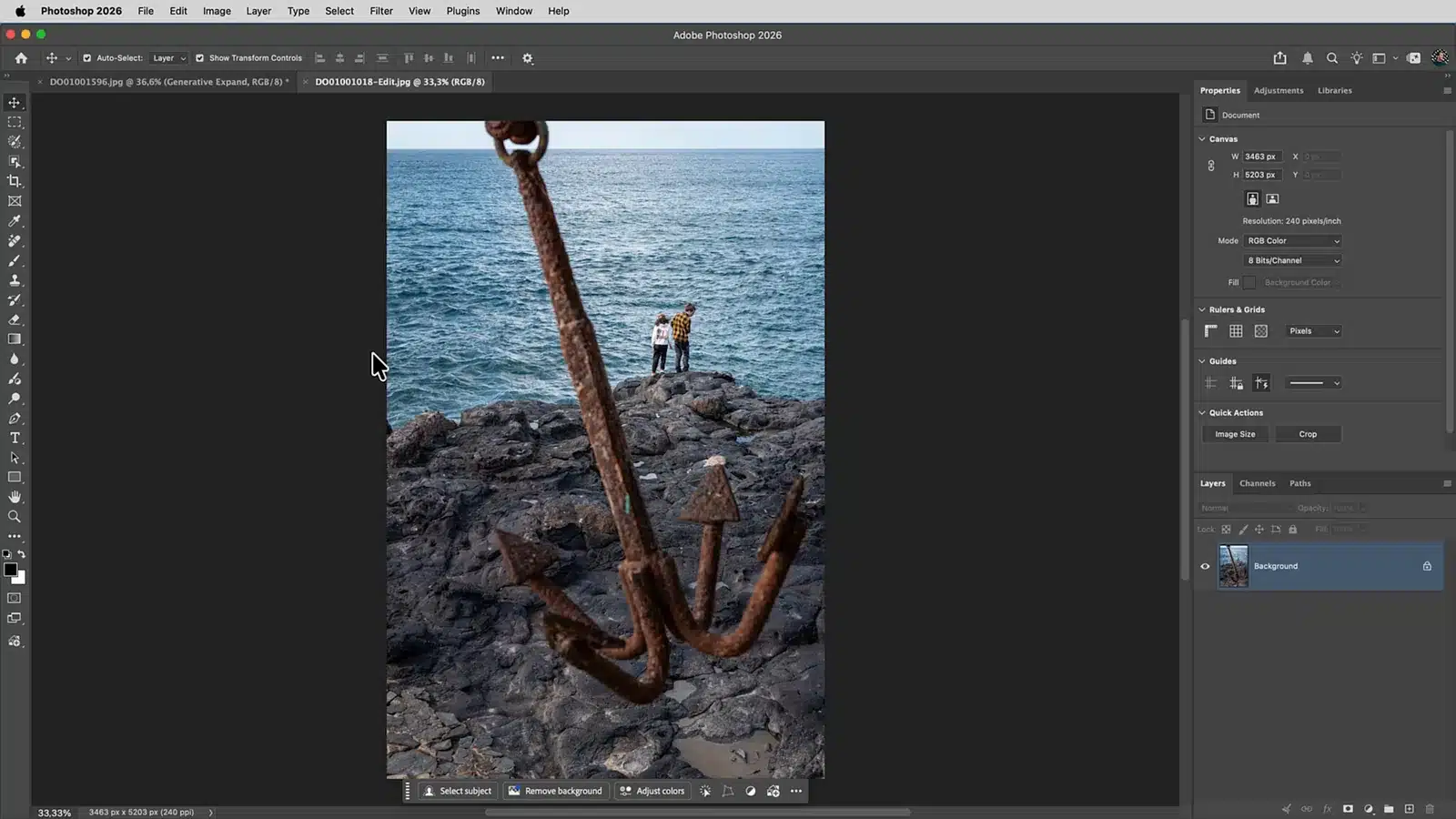Image resolution: width=1456 pixels, height=819 pixels.
Task: Open the 8 Bits/Channel dropdown
Action: tap(1293, 260)
